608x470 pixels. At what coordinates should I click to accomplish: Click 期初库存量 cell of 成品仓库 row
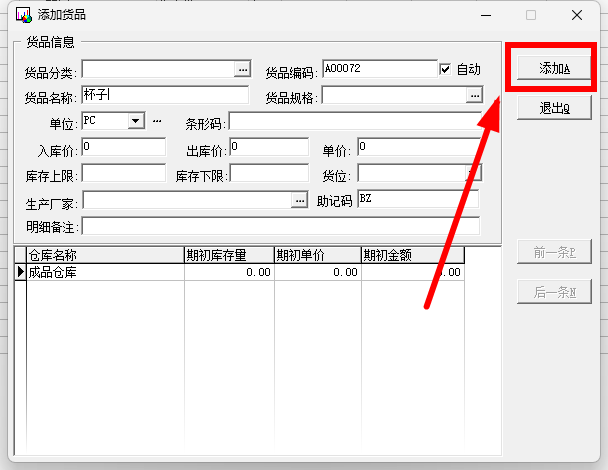229,272
